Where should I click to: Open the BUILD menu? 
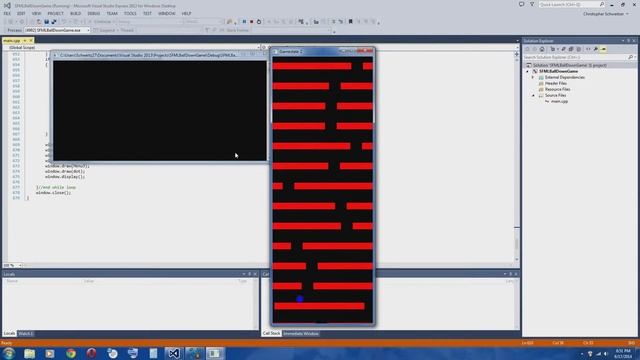click(x=76, y=13)
